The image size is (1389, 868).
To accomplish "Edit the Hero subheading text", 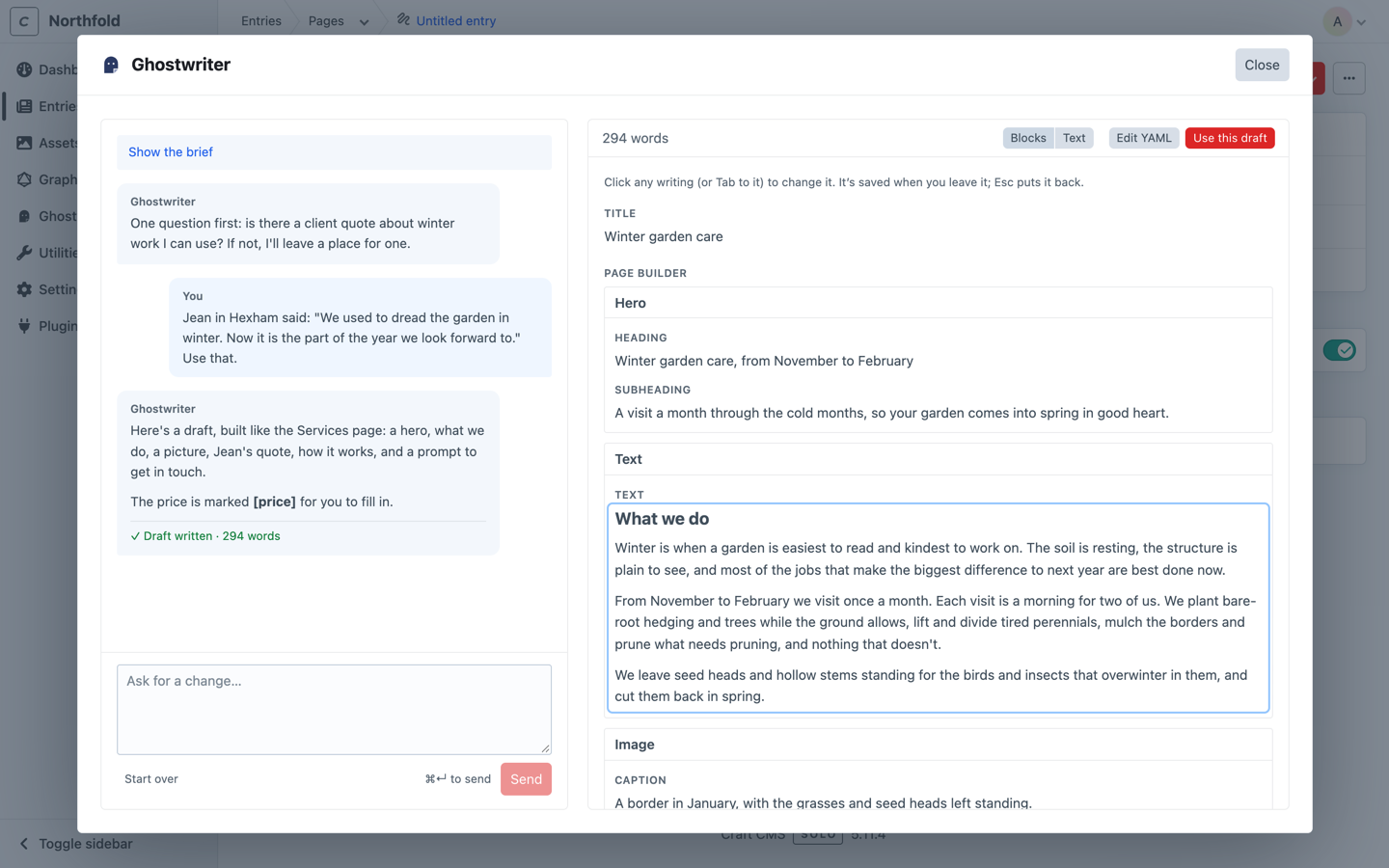I will (x=891, y=413).
